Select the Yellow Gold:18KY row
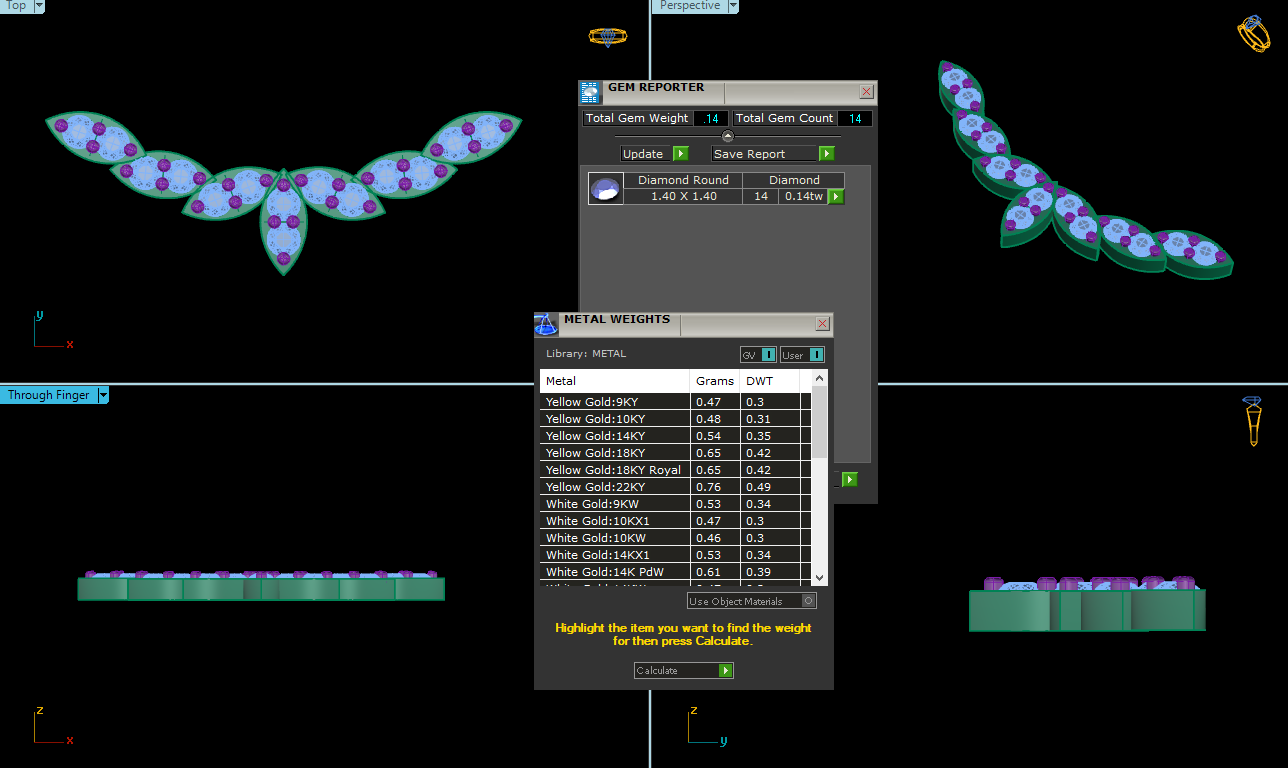This screenshot has width=1288, height=768. coord(595,453)
